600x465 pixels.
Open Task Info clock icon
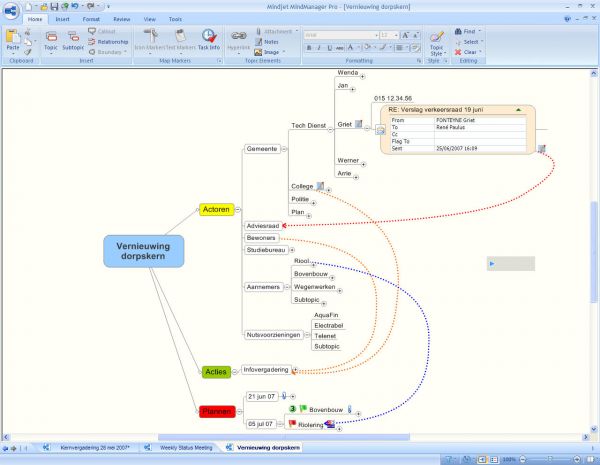pyautogui.click(x=209, y=36)
